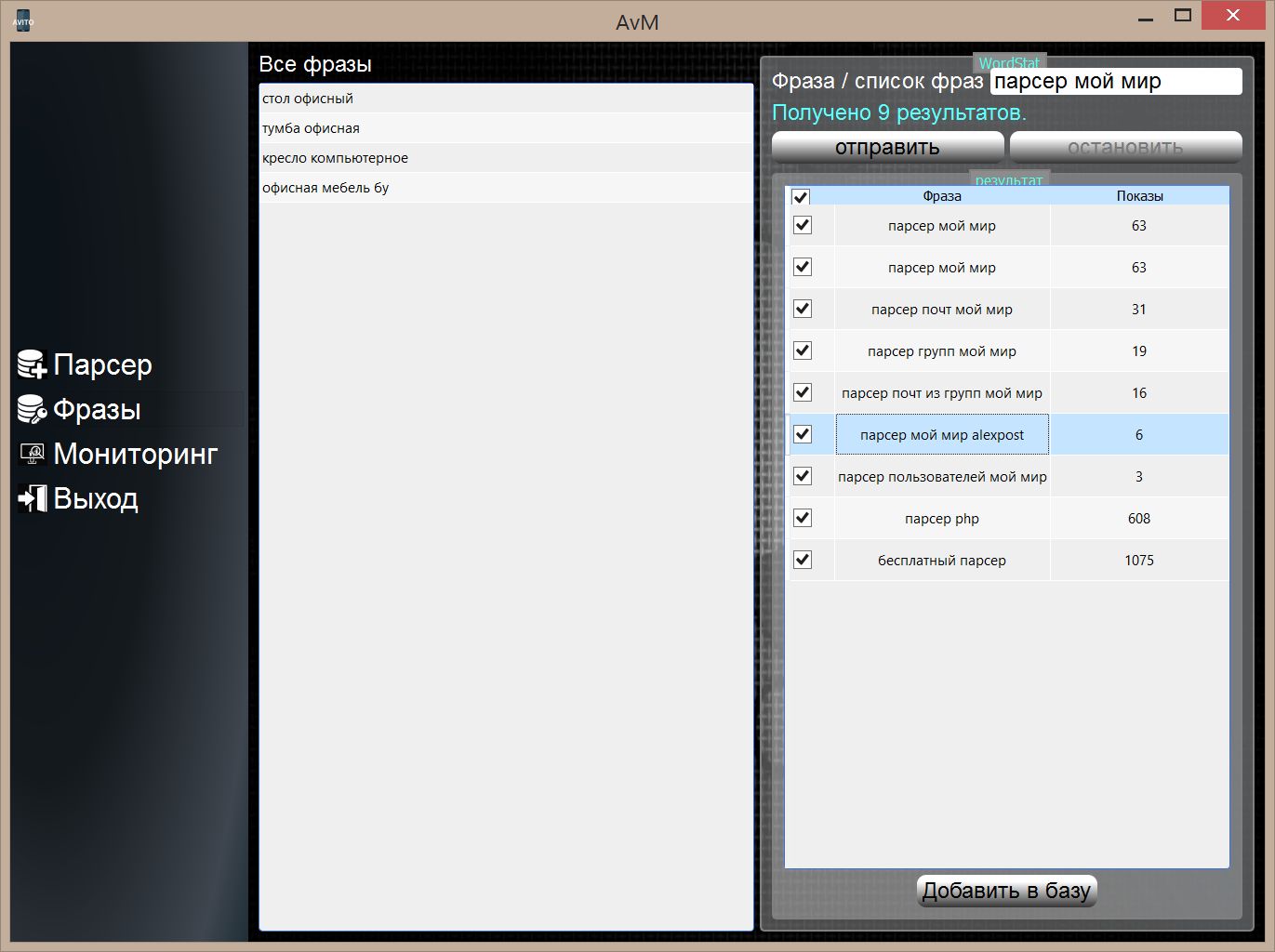Open the Парсер section
This screenshot has width=1275, height=952.
coord(102,364)
